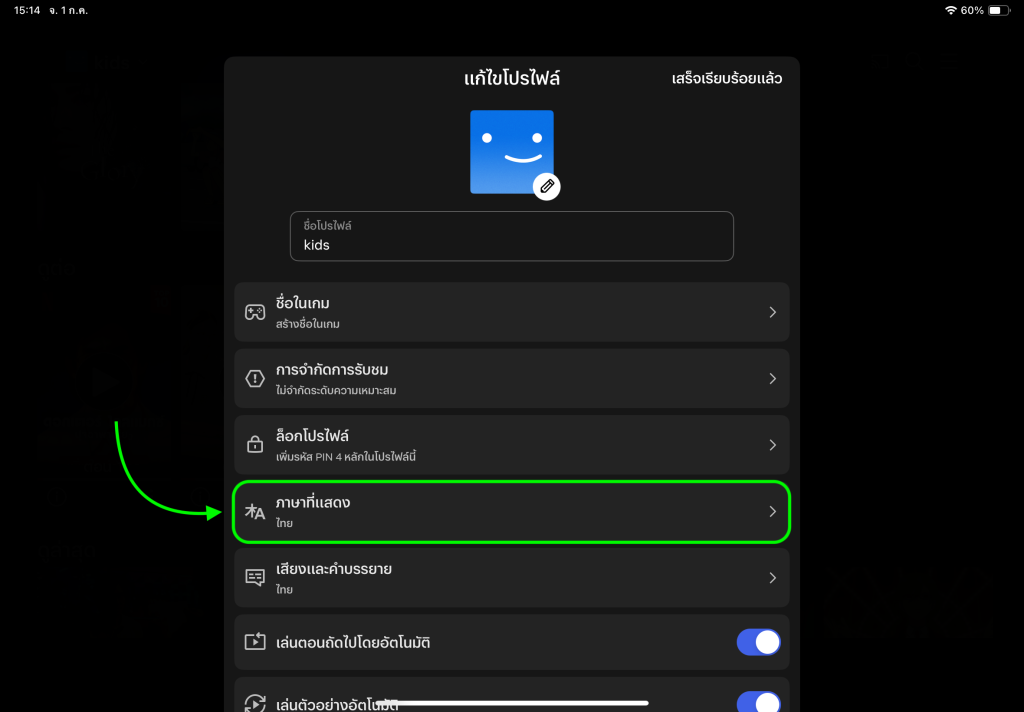The height and width of the screenshot is (712, 1024).
Task: Open เสียงและคำบรรยาย settings row
Action: (x=511, y=578)
